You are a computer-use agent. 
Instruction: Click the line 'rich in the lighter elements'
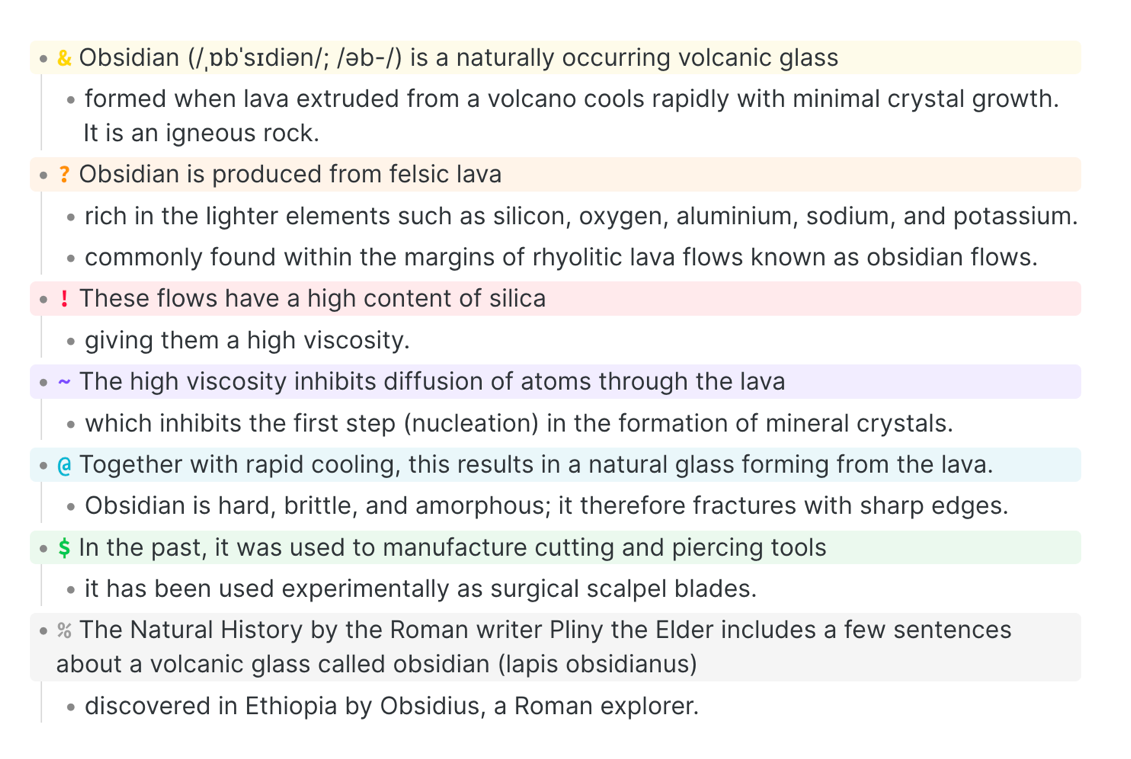coord(581,216)
